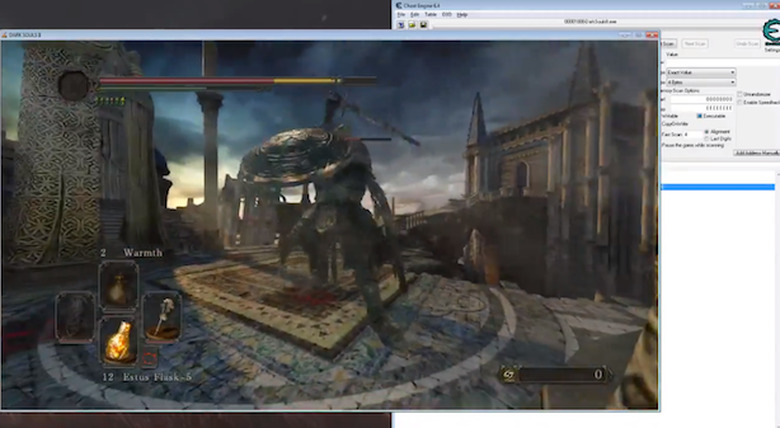780x428 pixels.
Task: Click the Add Address Manually button
Action: click(x=755, y=153)
